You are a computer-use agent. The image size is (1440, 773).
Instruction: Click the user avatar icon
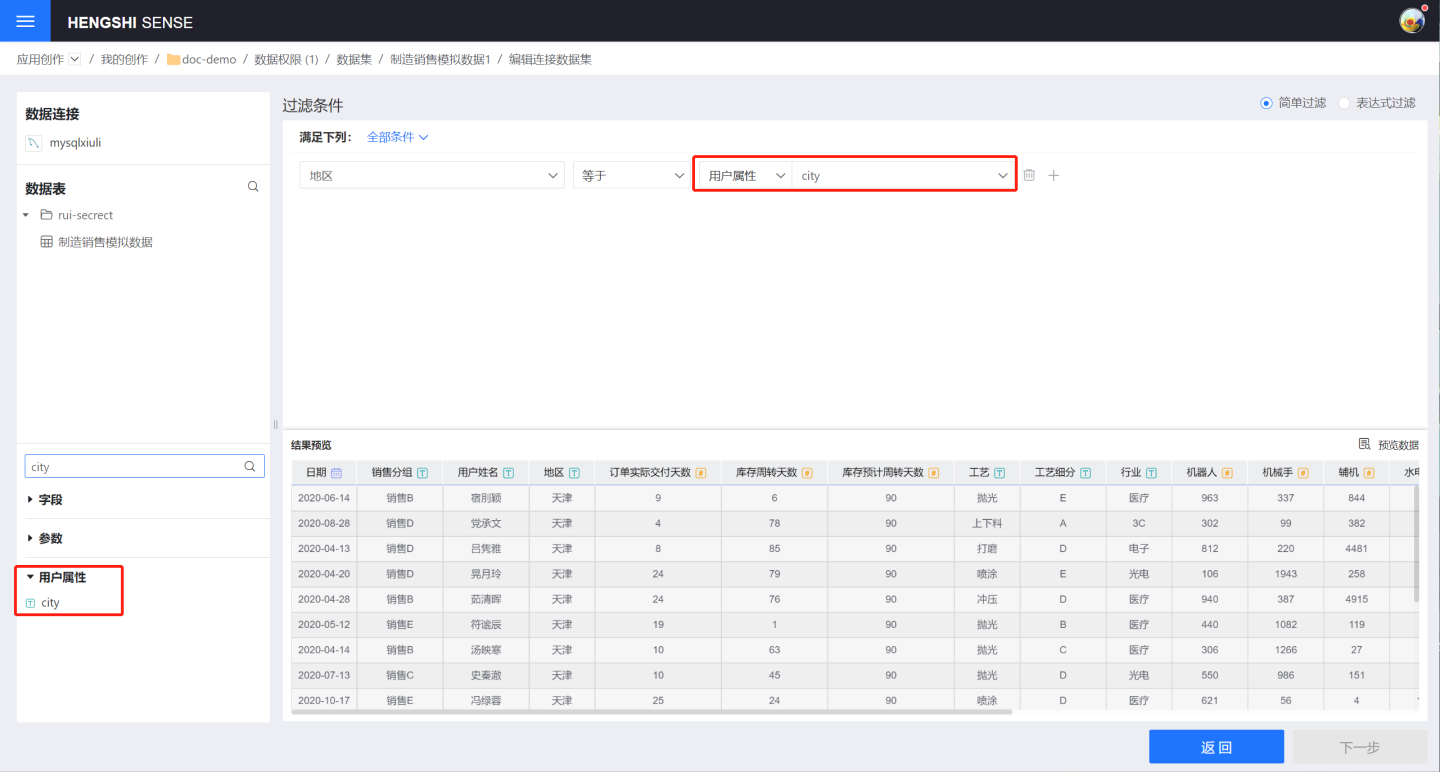pyautogui.click(x=1411, y=21)
